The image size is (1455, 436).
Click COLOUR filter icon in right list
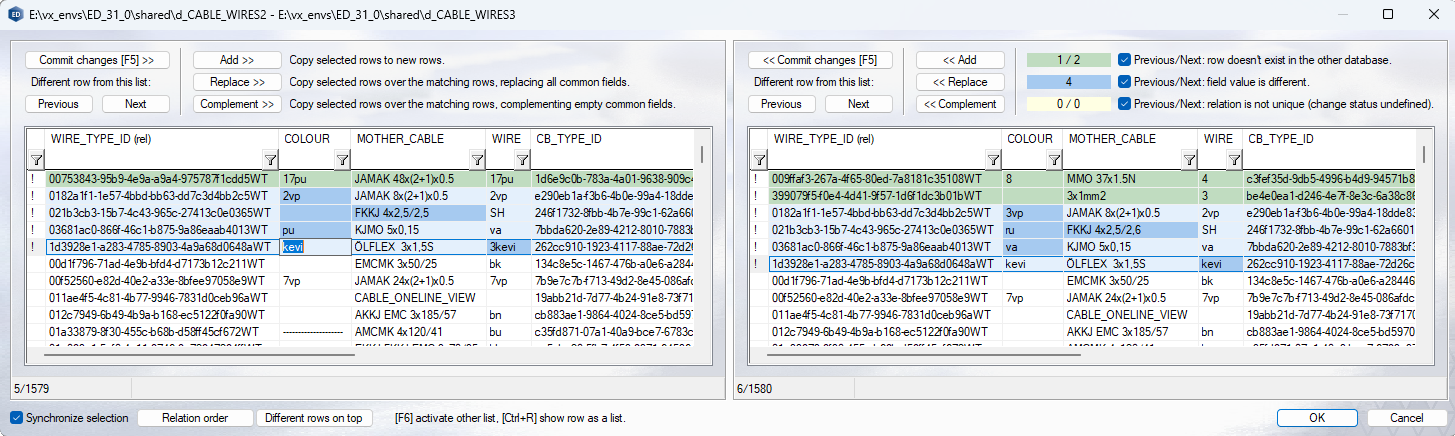1054,159
